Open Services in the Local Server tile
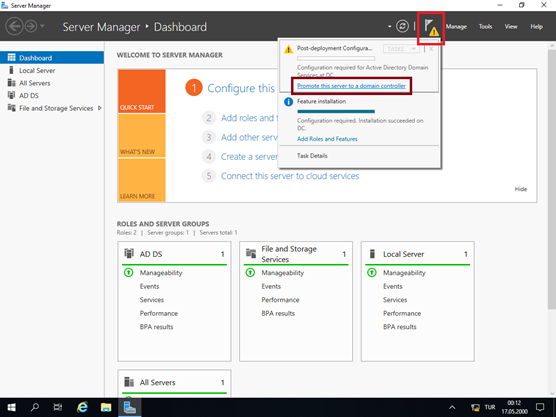This screenshot has width=556, height=417. [395, 300]
